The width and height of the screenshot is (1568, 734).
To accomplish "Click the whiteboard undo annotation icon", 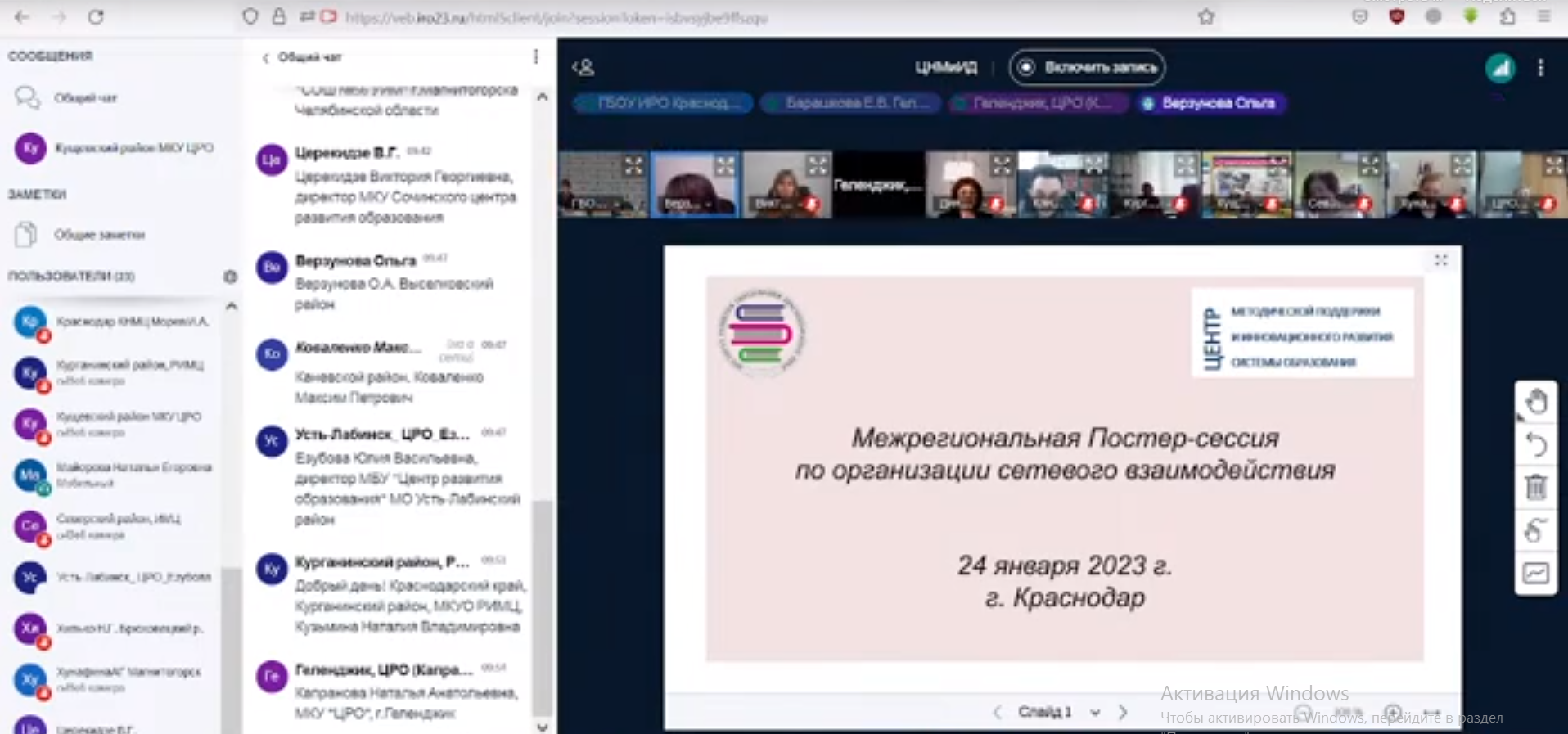I will (1536, 445).
